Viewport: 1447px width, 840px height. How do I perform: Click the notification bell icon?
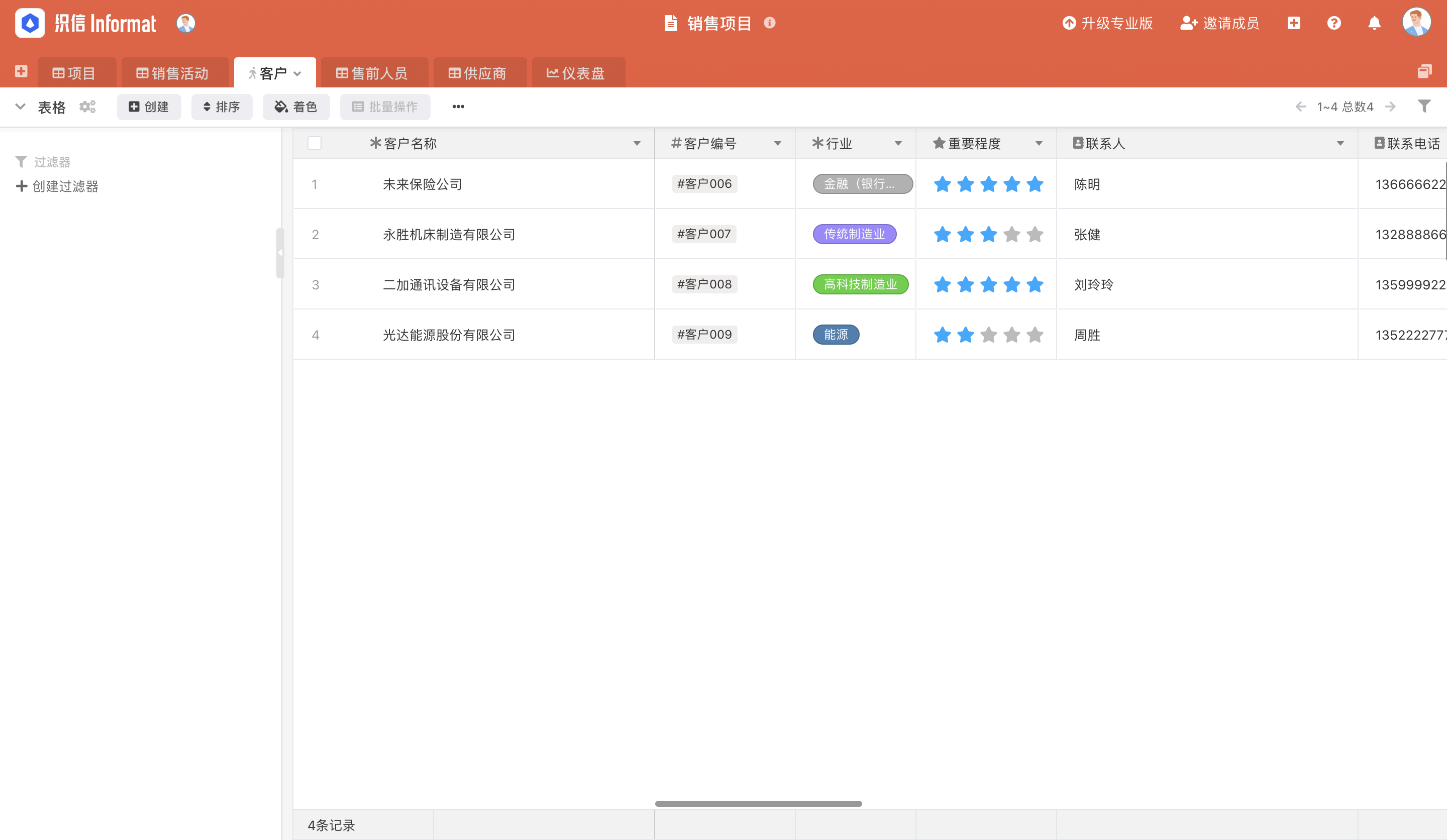pyautogui.click(x=1374, y=23)
